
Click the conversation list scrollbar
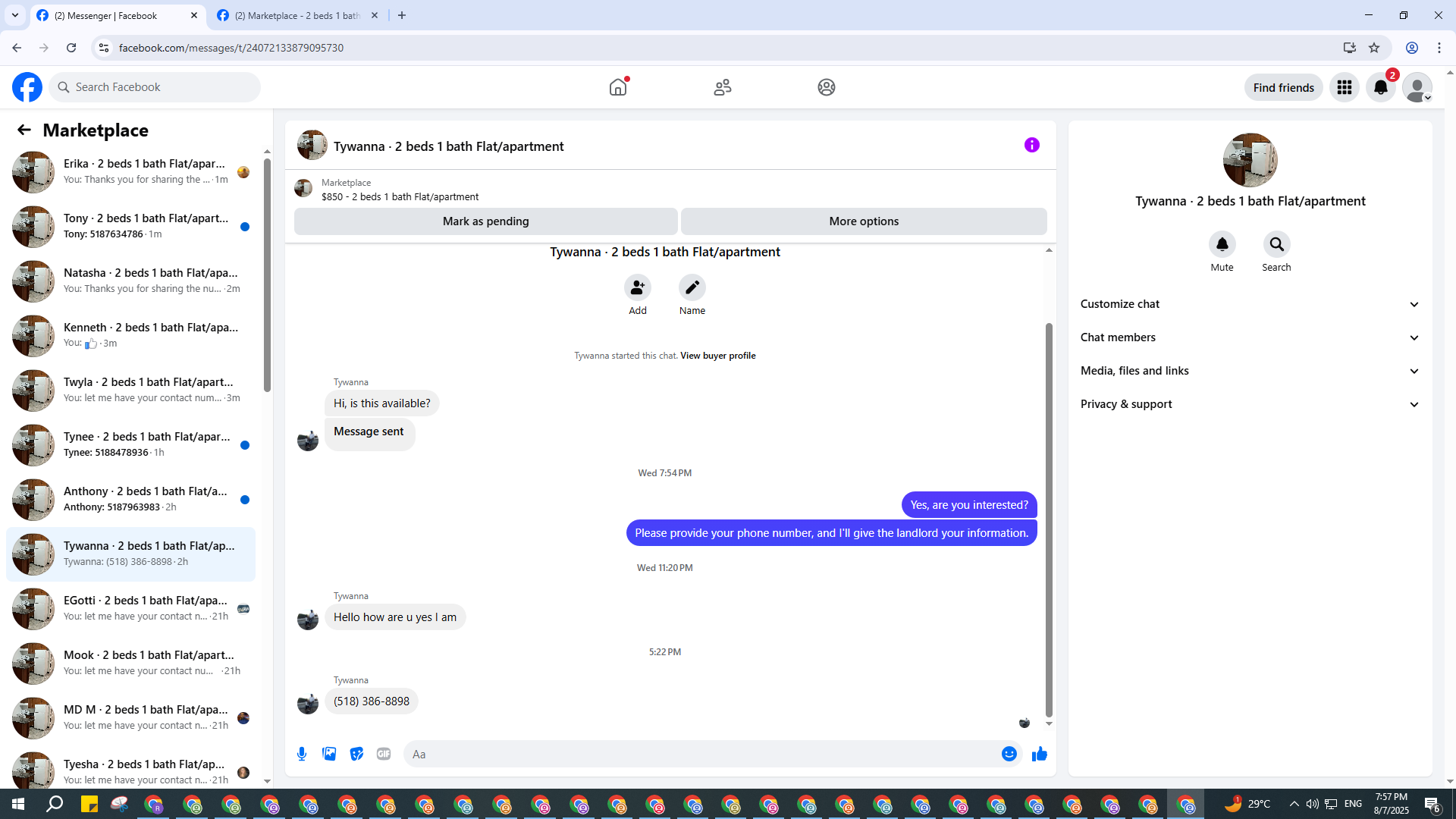tap(267, 275)
